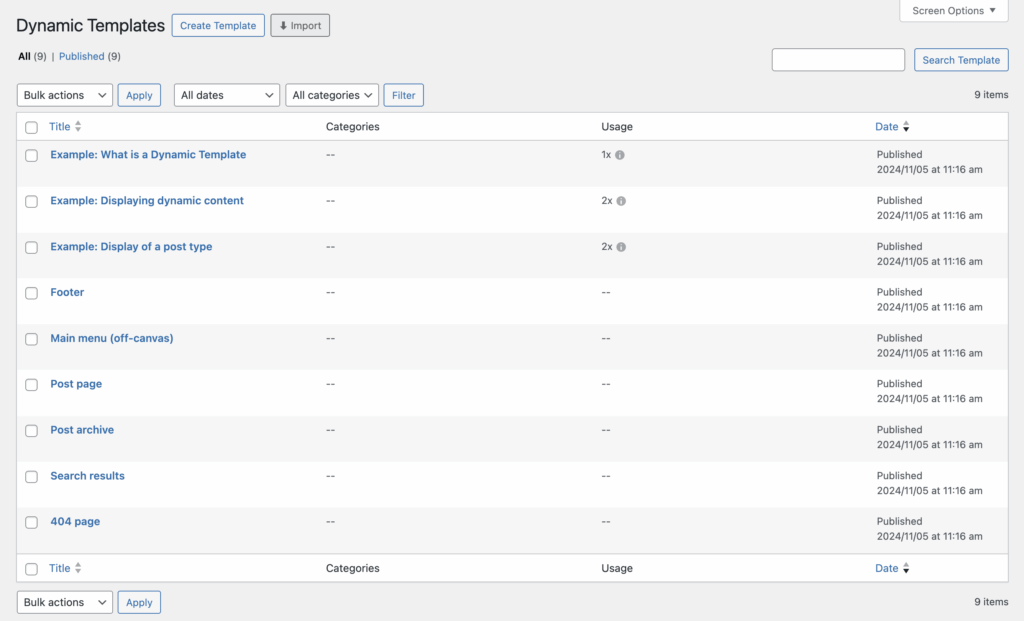Screen dimensions: 1024x621
Task: Open the All categories dropdown
Action: 332,95
